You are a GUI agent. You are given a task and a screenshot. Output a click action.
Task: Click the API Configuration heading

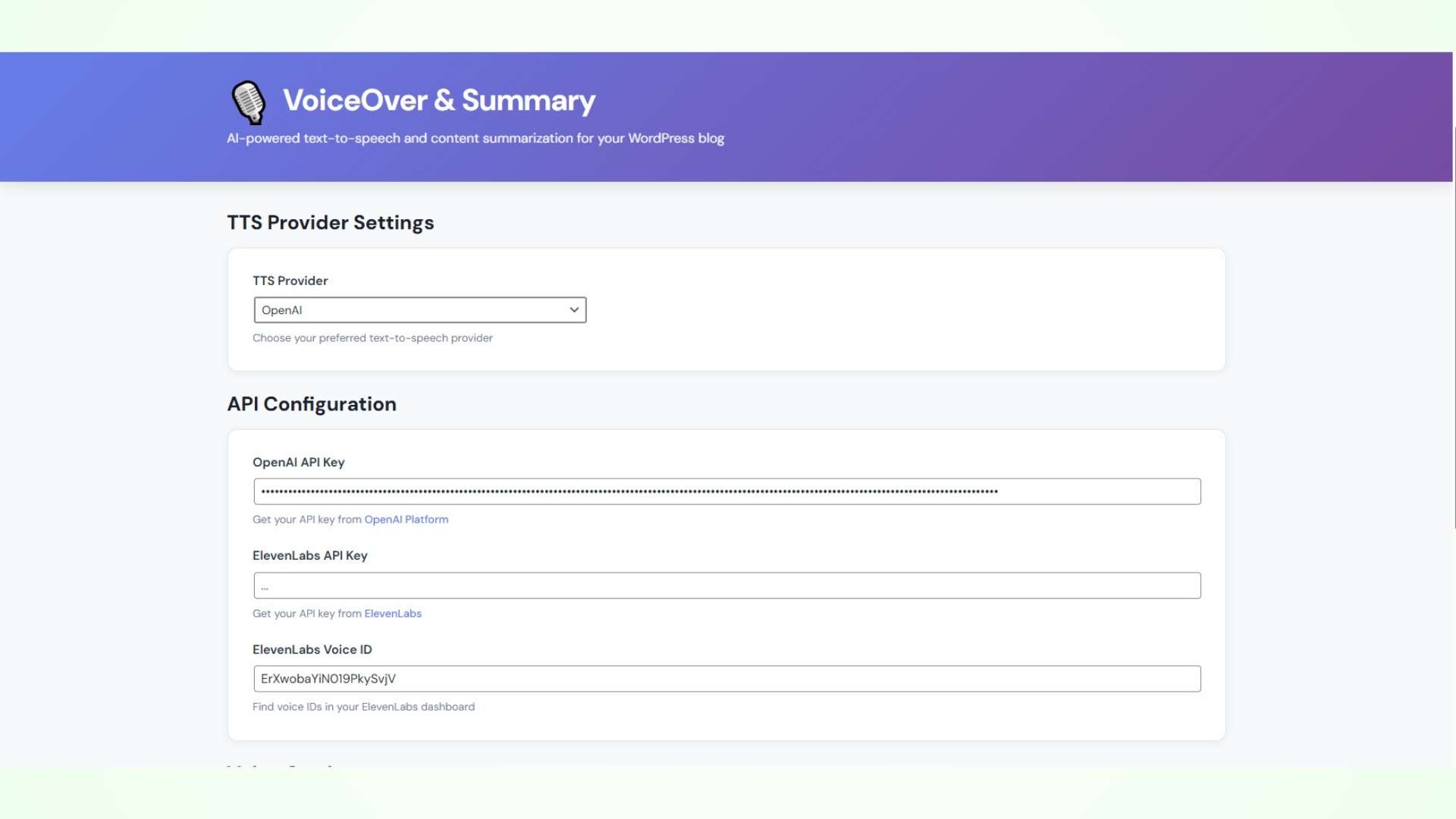click(x=312, y=404)
